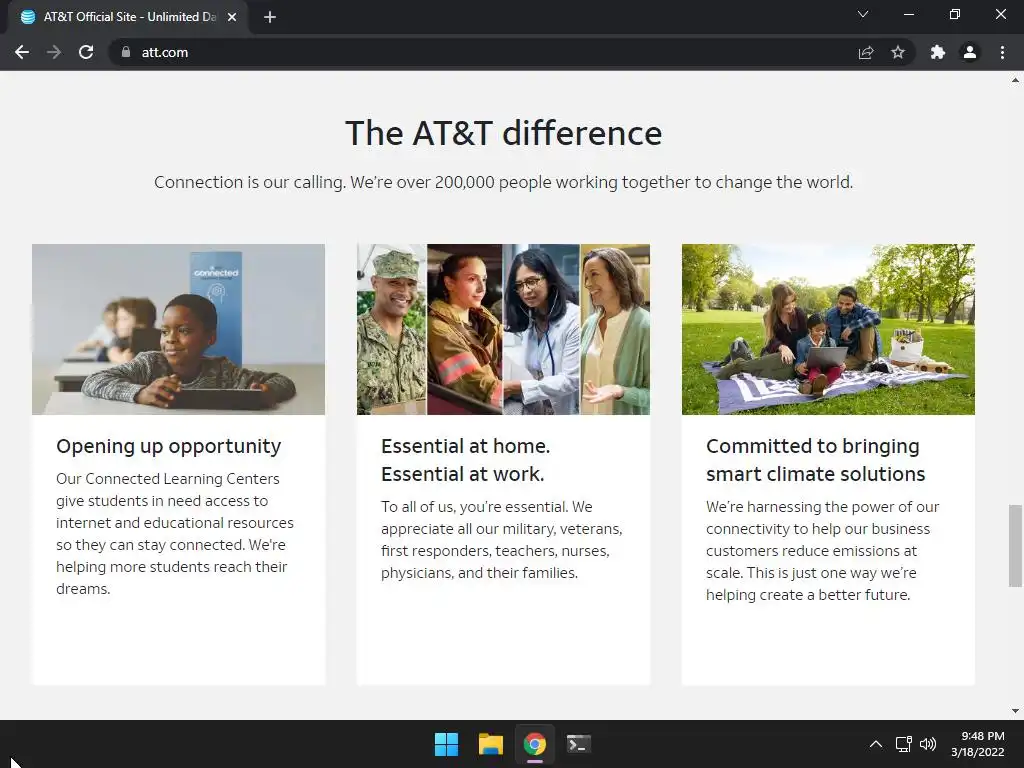
Task: Open Committed to bringing smart climate solutions
Action: click(816, 460)
